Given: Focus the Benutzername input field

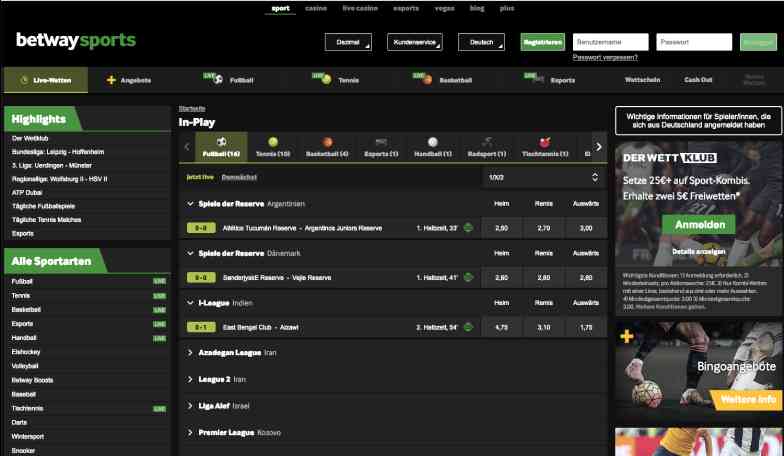Looking at the screenshot, I should click(x=610, y=42).
